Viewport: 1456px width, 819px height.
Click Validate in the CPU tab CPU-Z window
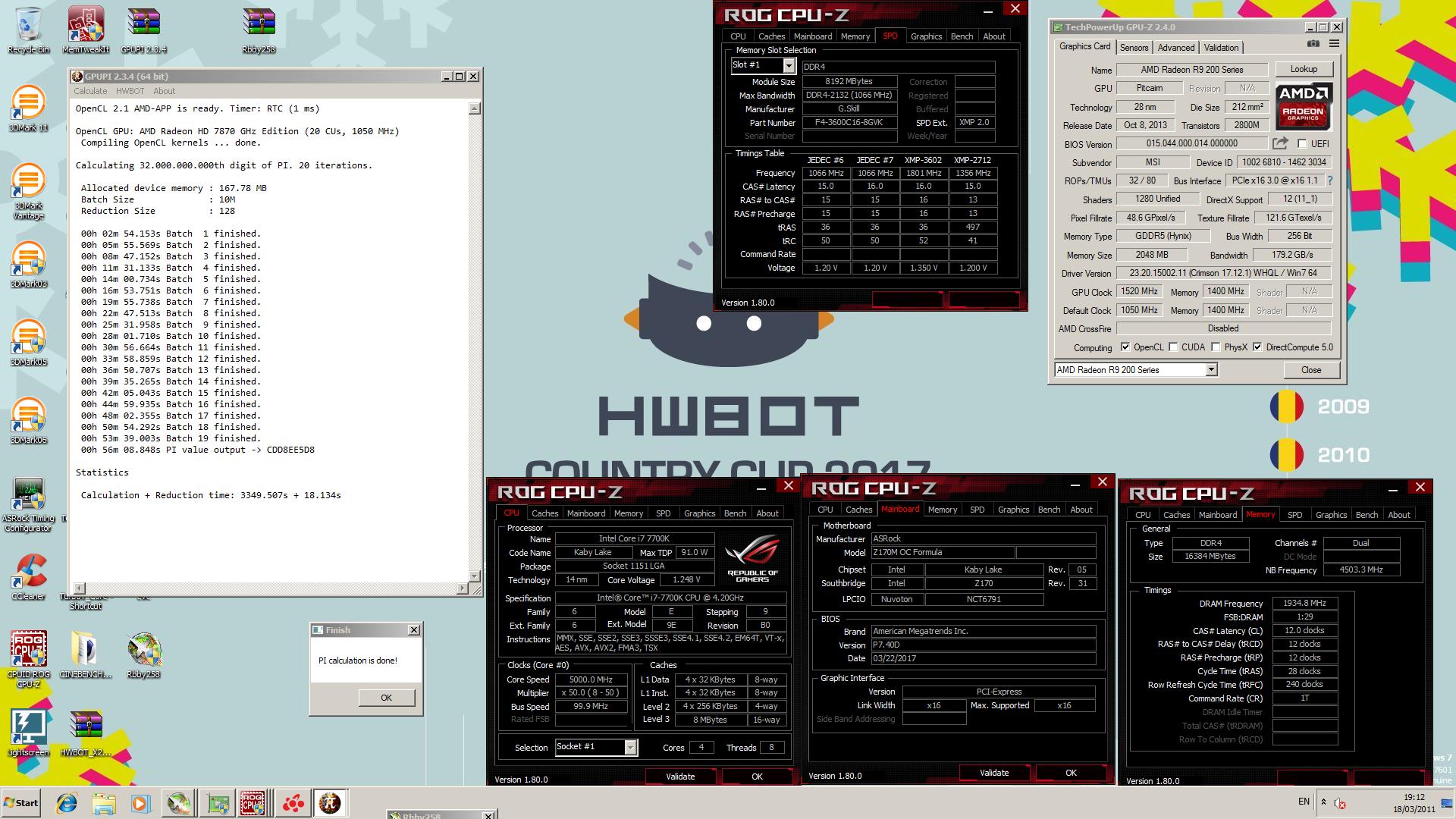tap(680, 777)
